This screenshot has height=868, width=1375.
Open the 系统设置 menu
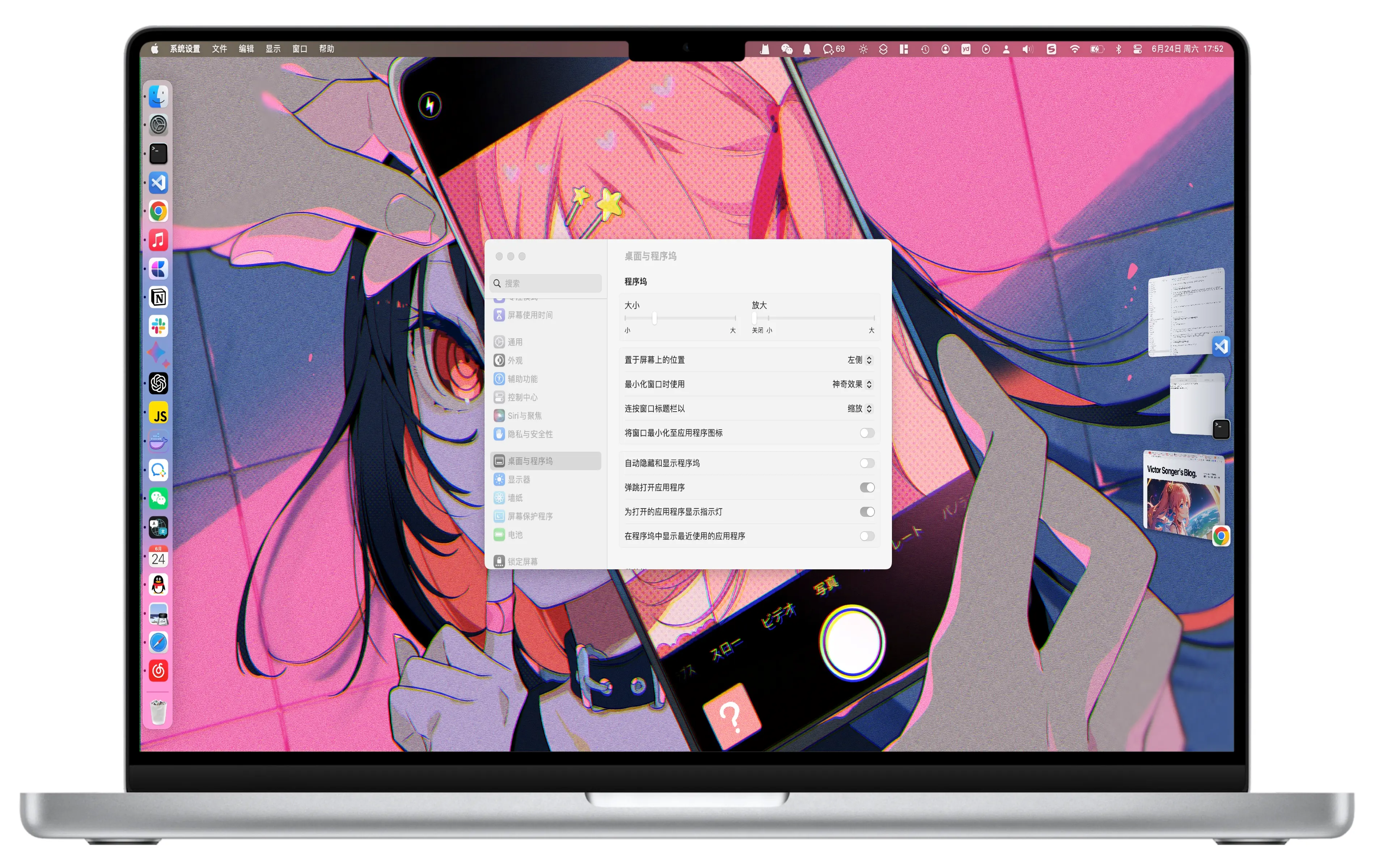coord(185,49)
